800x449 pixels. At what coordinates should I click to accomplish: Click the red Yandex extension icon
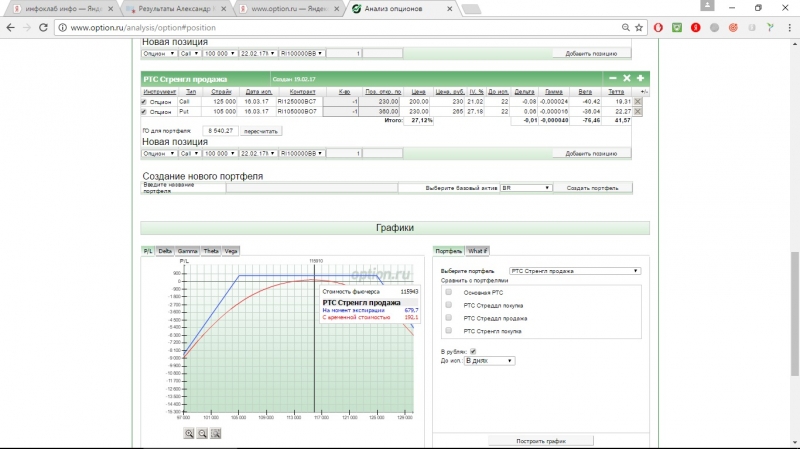point(695,28)
